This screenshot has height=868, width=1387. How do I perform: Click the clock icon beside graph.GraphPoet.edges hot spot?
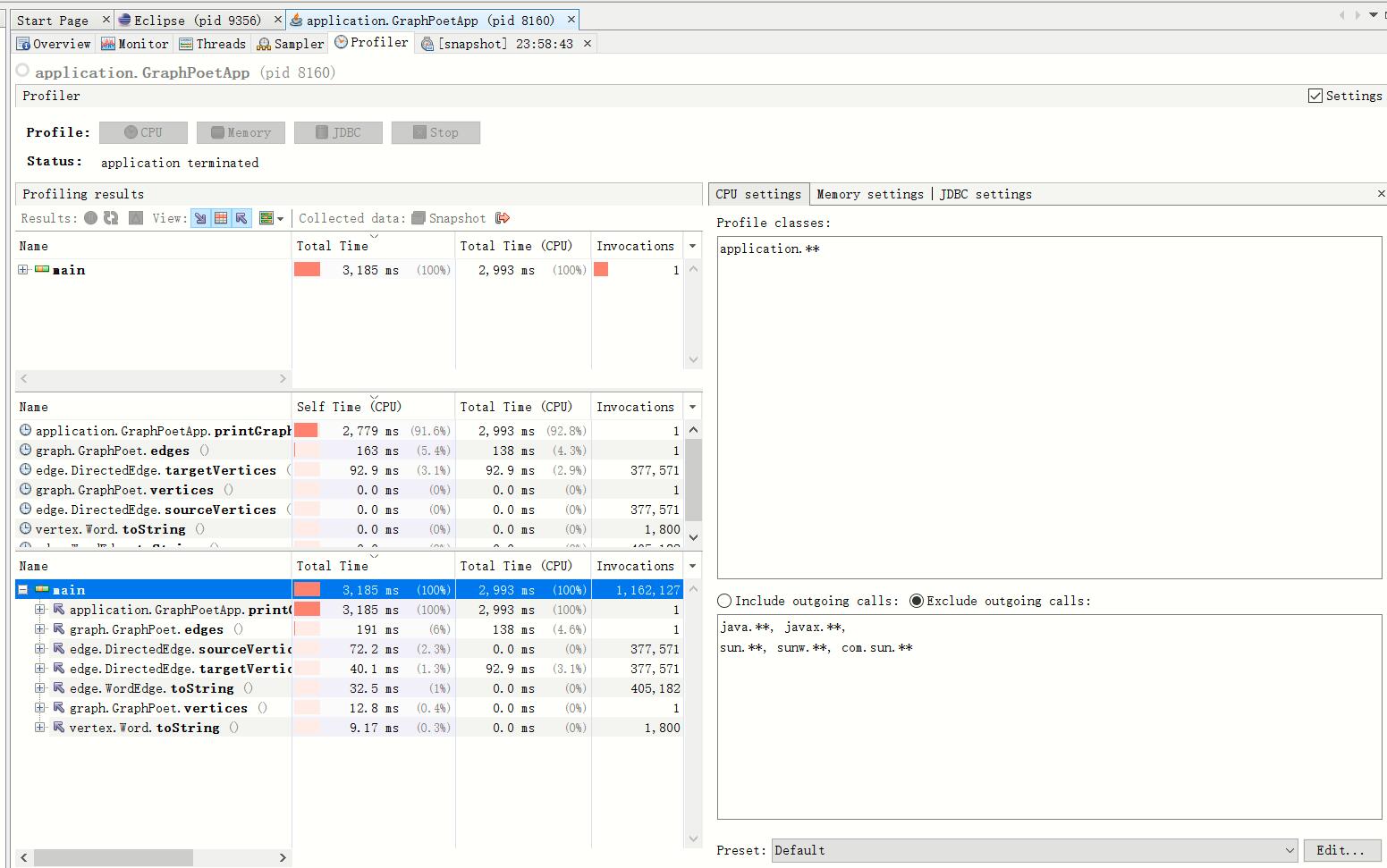[x=25, y=450]
